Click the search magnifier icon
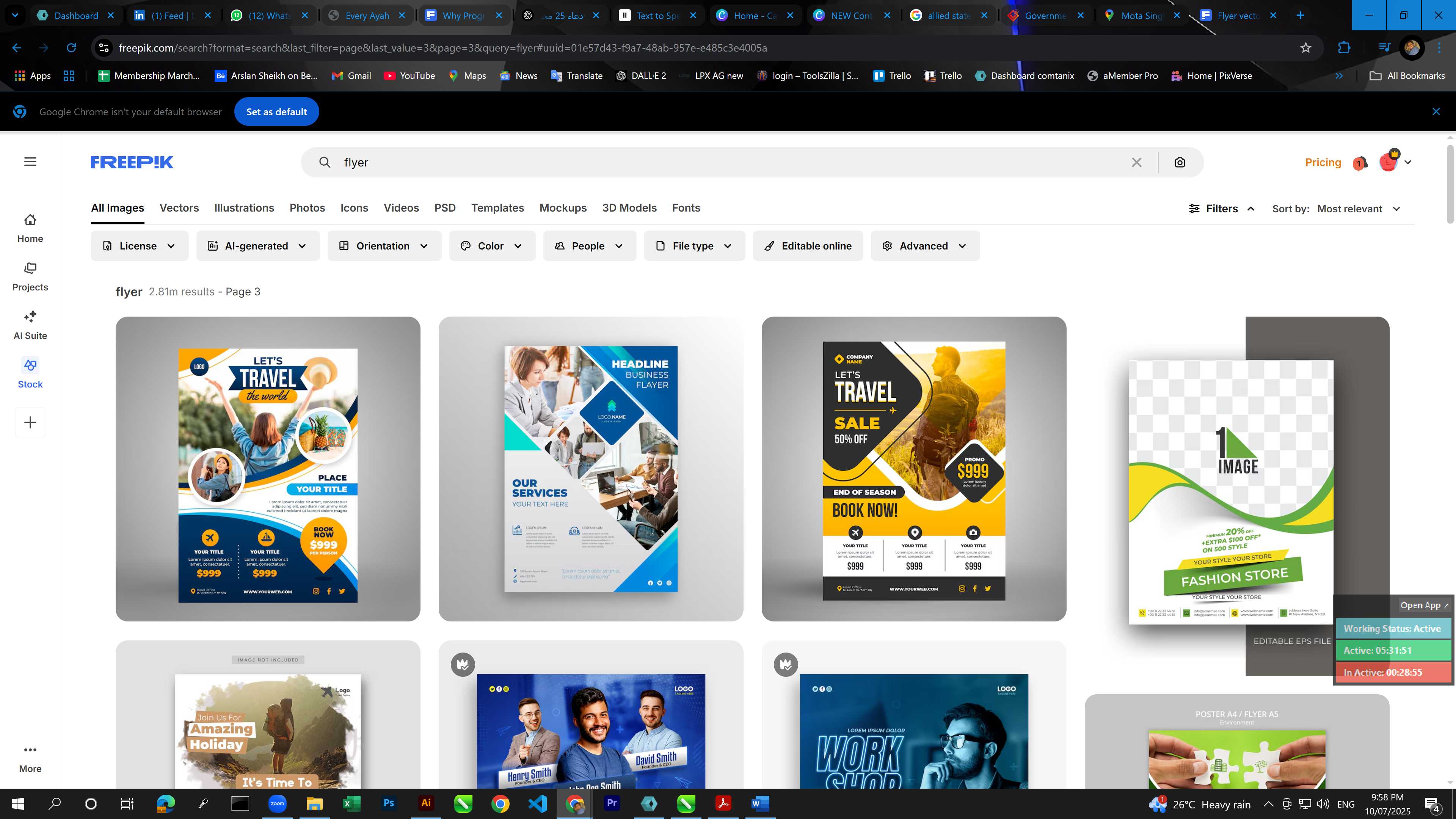 click(x=325, y=162)
